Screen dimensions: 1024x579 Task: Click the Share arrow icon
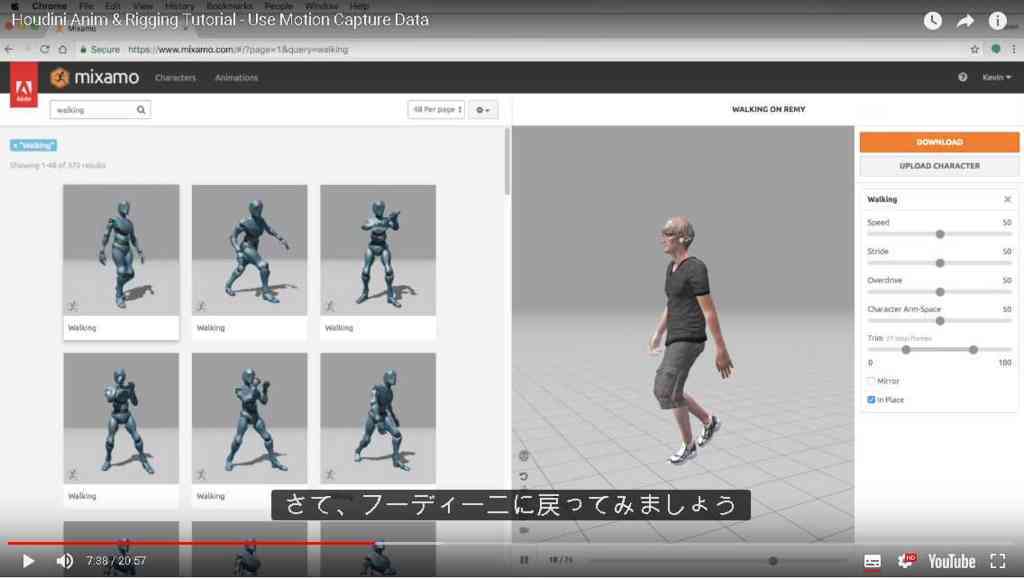(x=965, y=21)
